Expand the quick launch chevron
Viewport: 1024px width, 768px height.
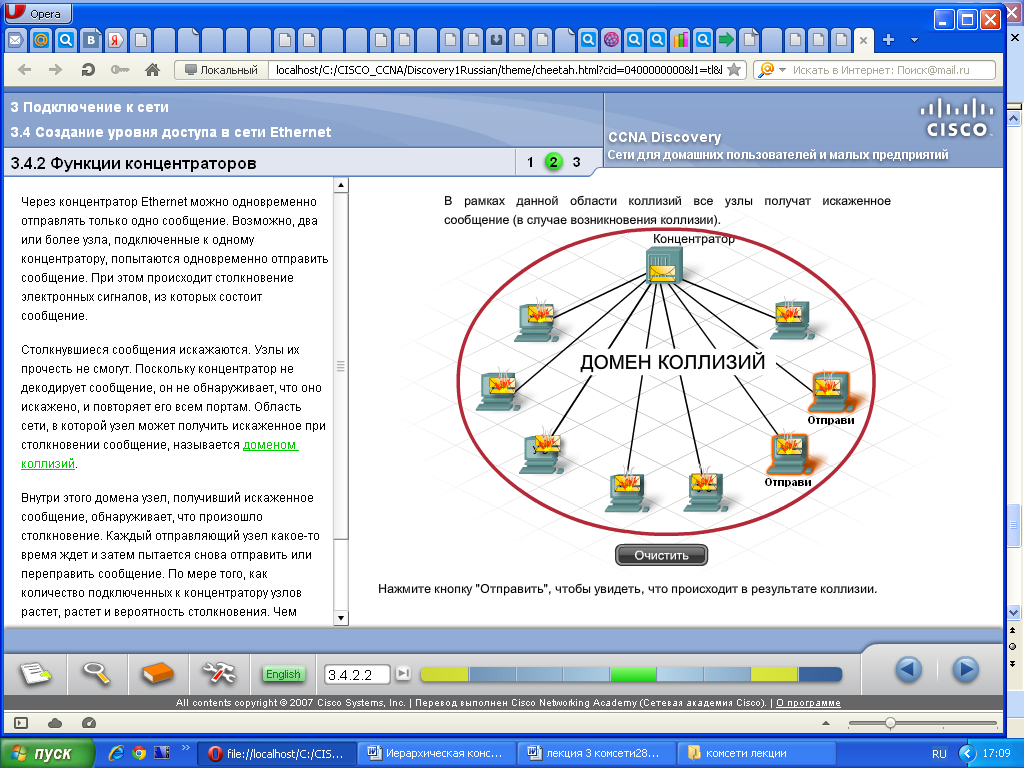pyautogui.click(x=185, y=748)
